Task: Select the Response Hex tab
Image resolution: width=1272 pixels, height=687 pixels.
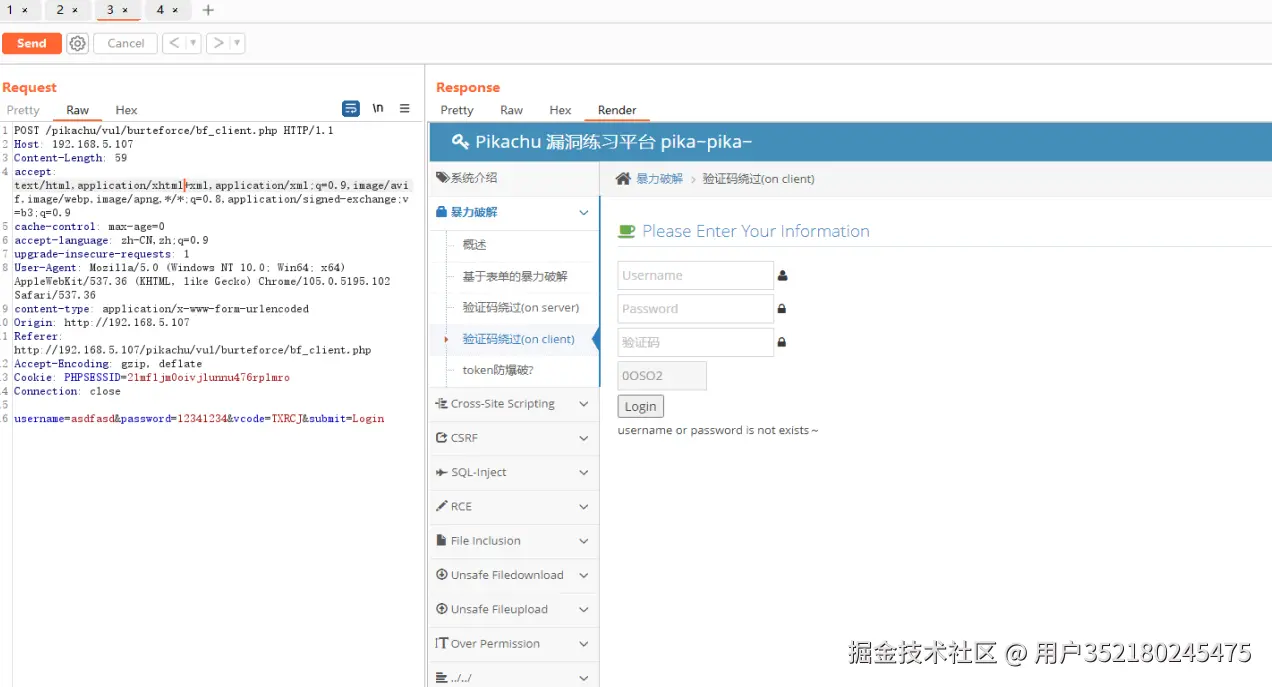Action: (x=561, y=110)
